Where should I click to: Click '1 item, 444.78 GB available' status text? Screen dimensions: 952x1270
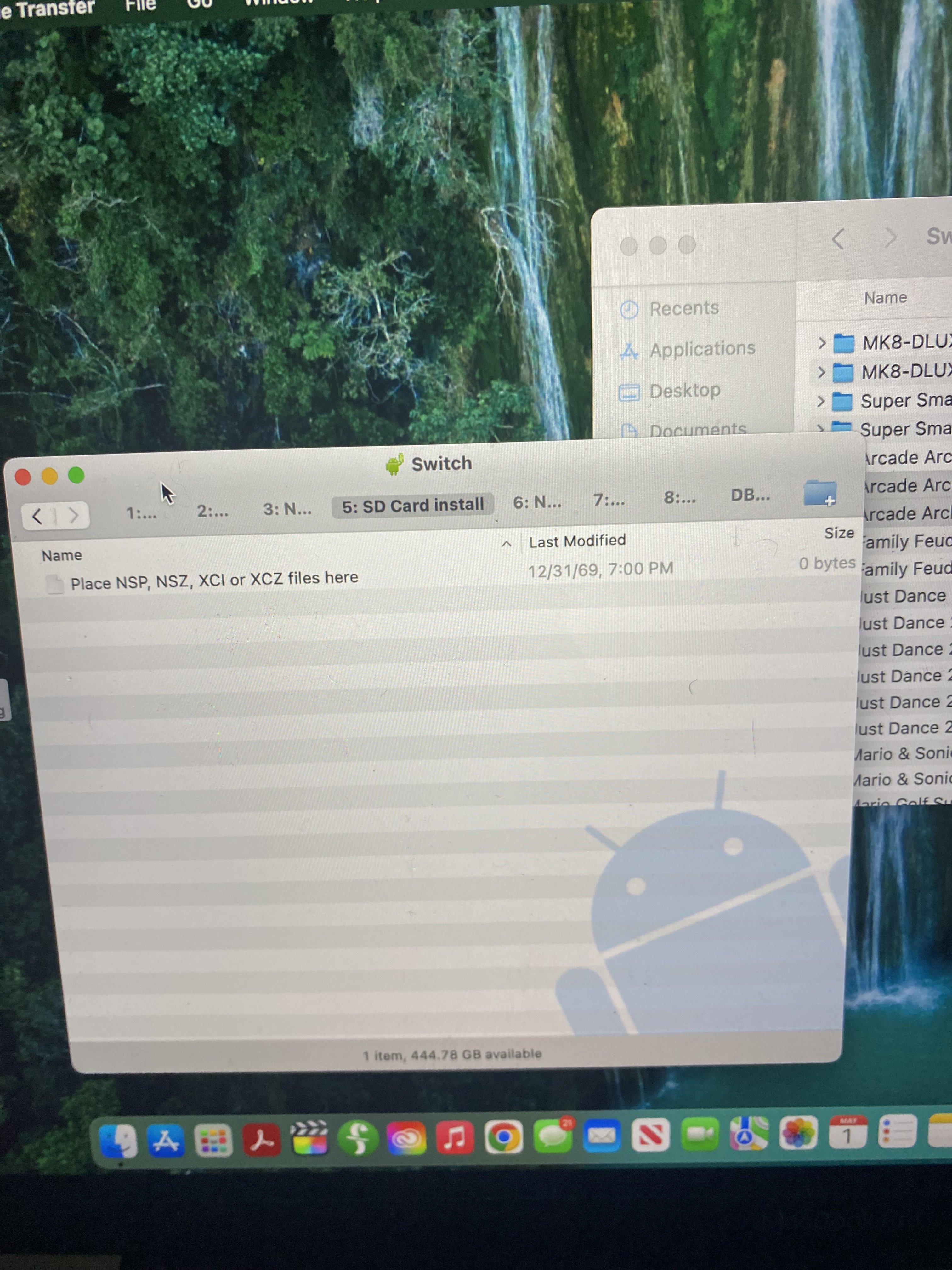click(452, 1054)
